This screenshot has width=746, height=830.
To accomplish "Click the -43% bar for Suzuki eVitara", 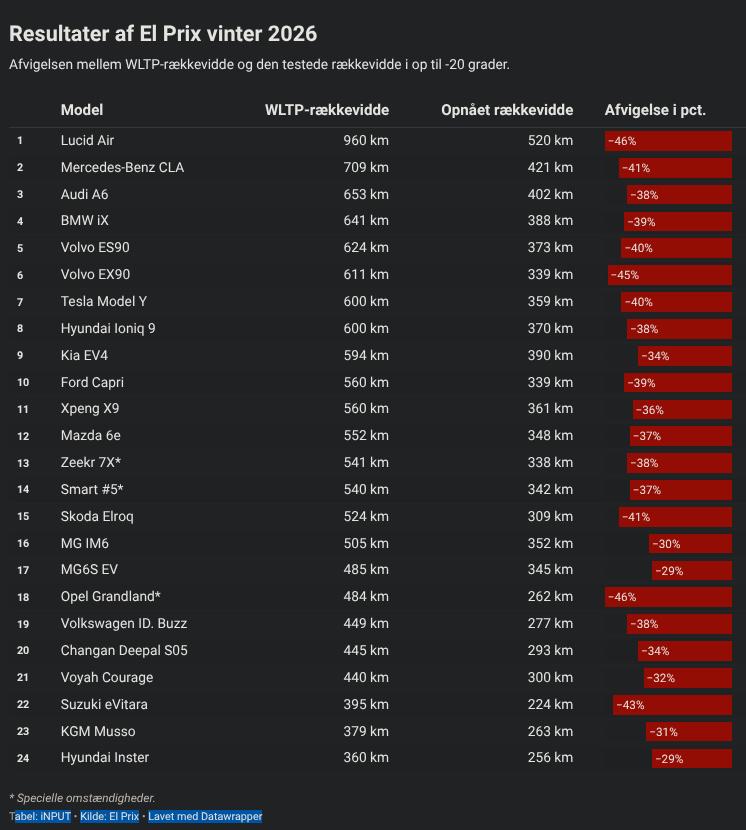I will pyautogui.click(x=672, y=705).
